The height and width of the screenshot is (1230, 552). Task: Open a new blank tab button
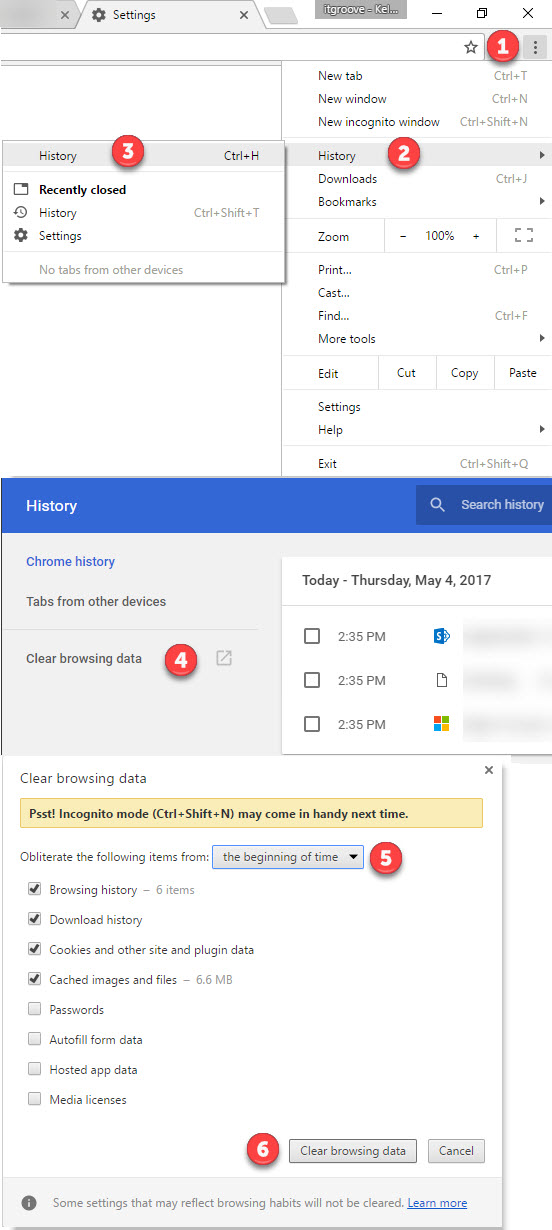(281, 15)
